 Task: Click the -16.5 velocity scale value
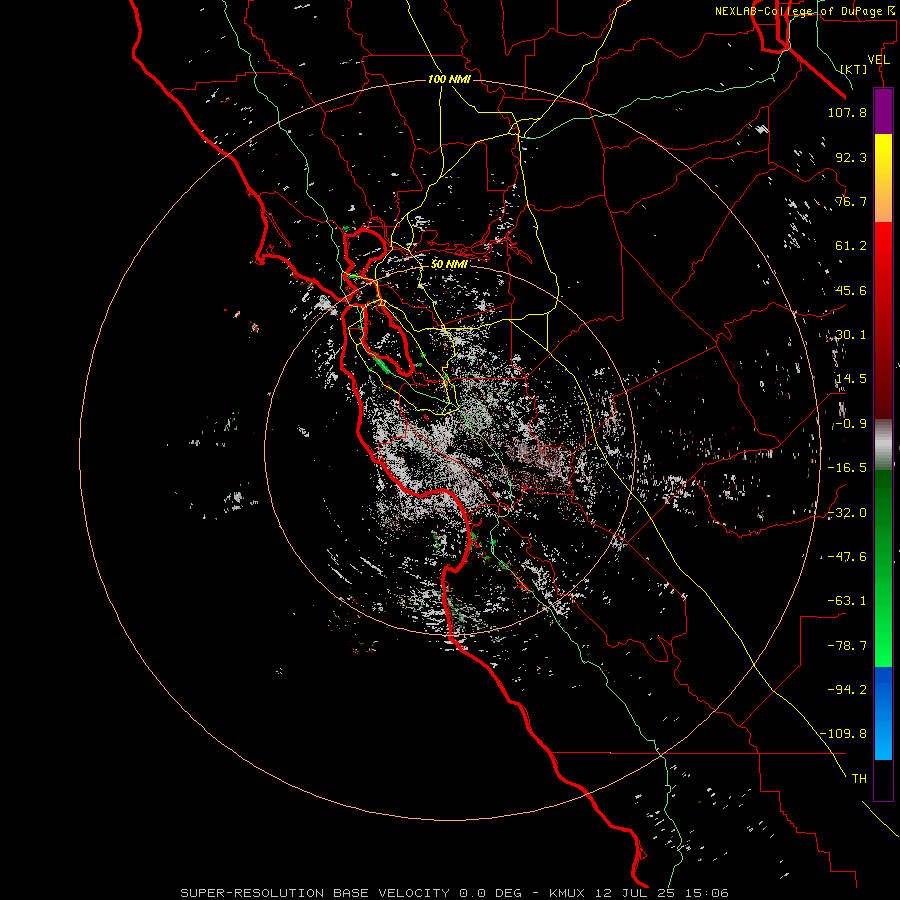[847, 468]
